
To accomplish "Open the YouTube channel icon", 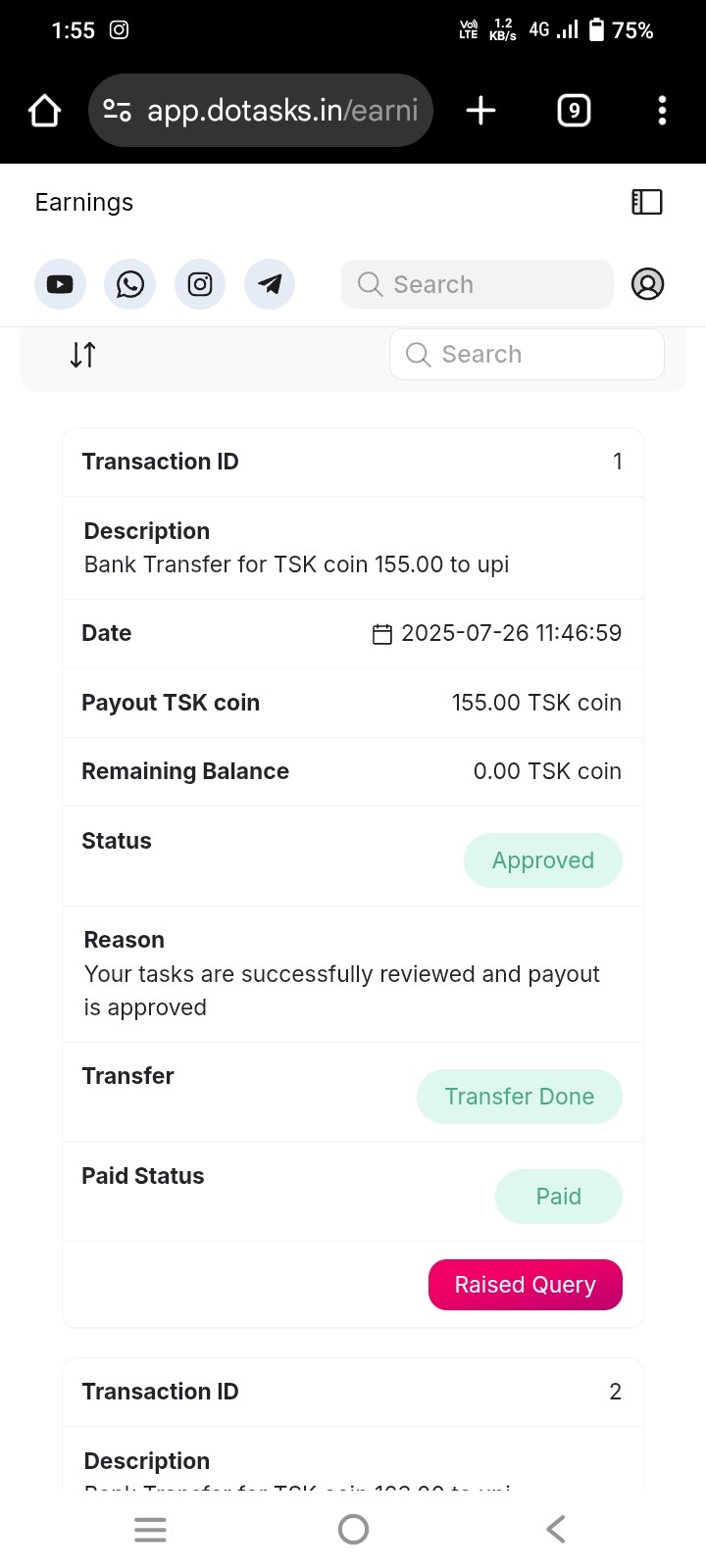I will pyautogui.click(x=60, y=284).
